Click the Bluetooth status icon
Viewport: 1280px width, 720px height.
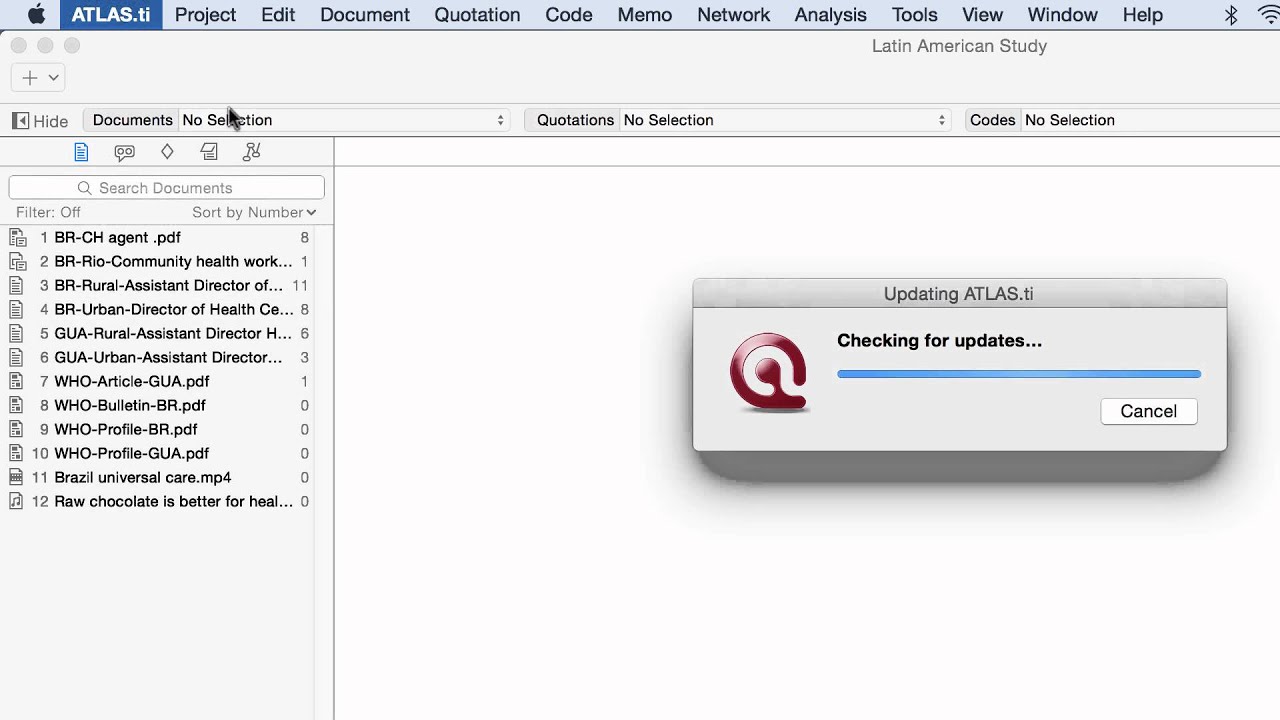pos(1232,15)
